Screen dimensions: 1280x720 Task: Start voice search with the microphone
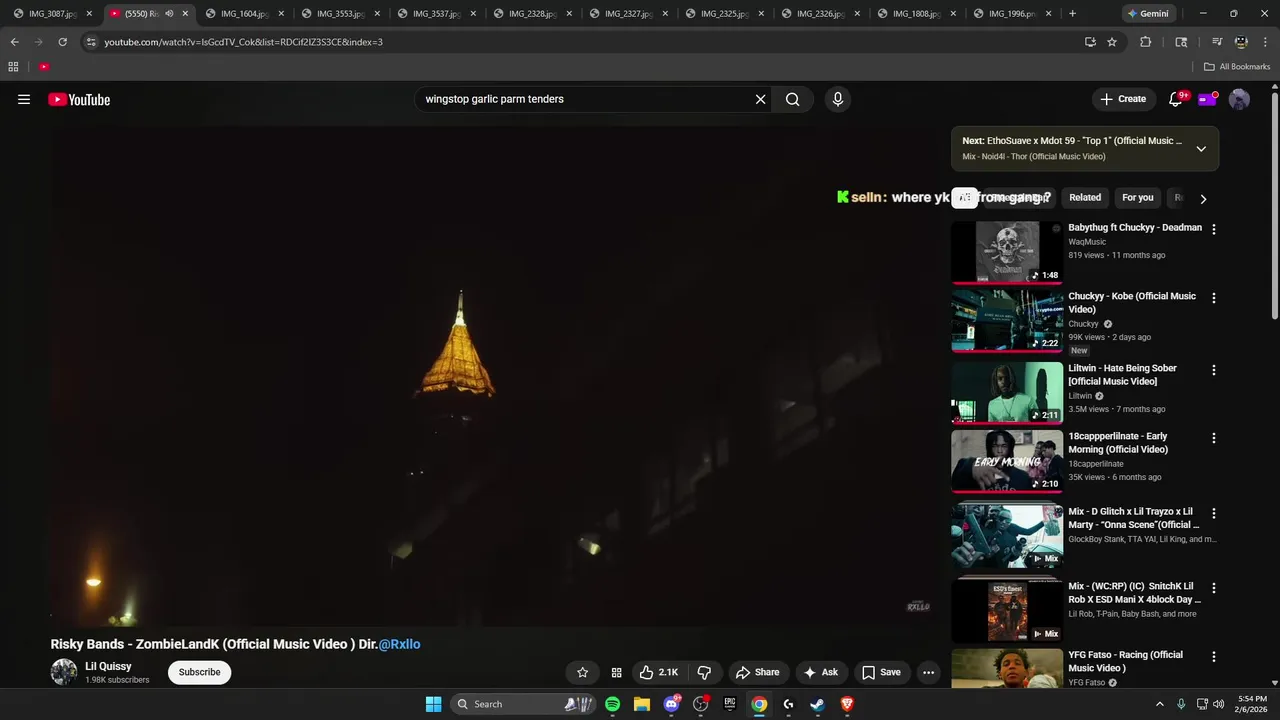(838, 99)
